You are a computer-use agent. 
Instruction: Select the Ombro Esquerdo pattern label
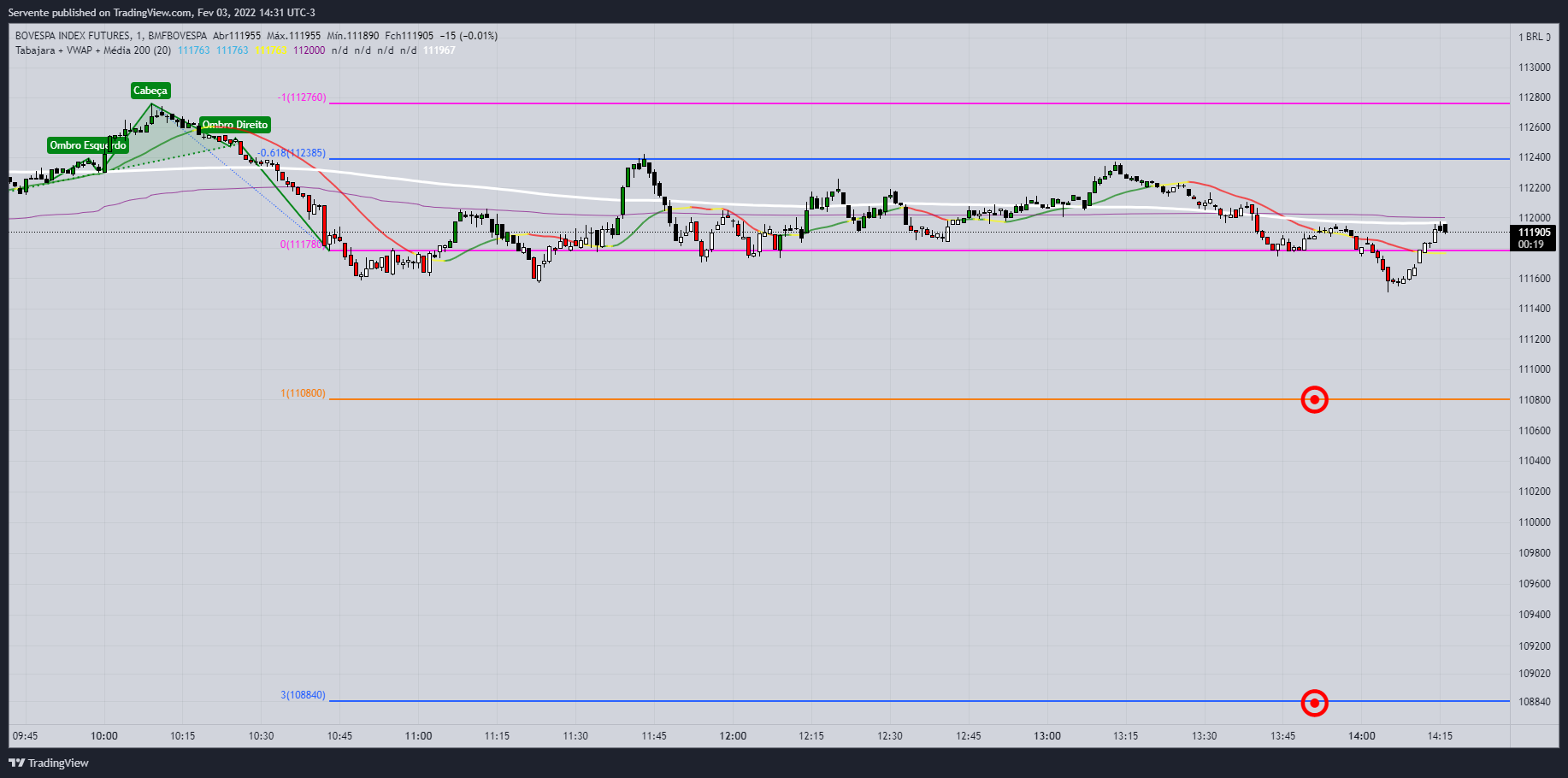pyautogui.click(x=88, y=145)
